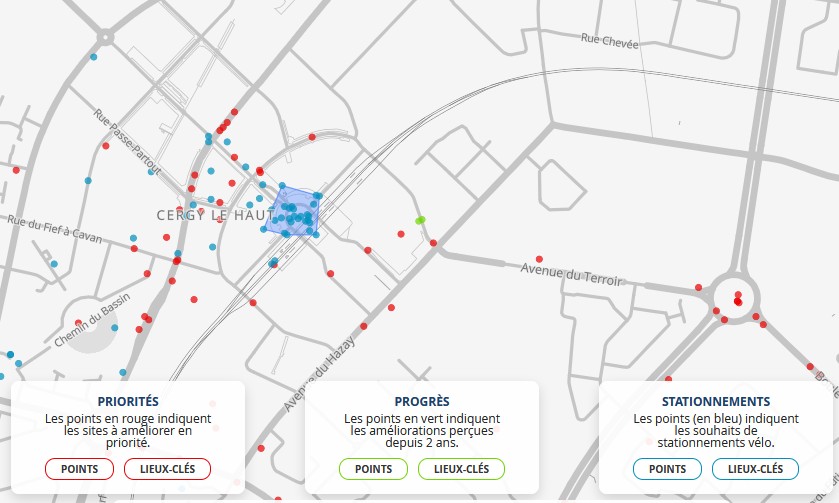Click the red marker inside the roundabout

(738, 299)
